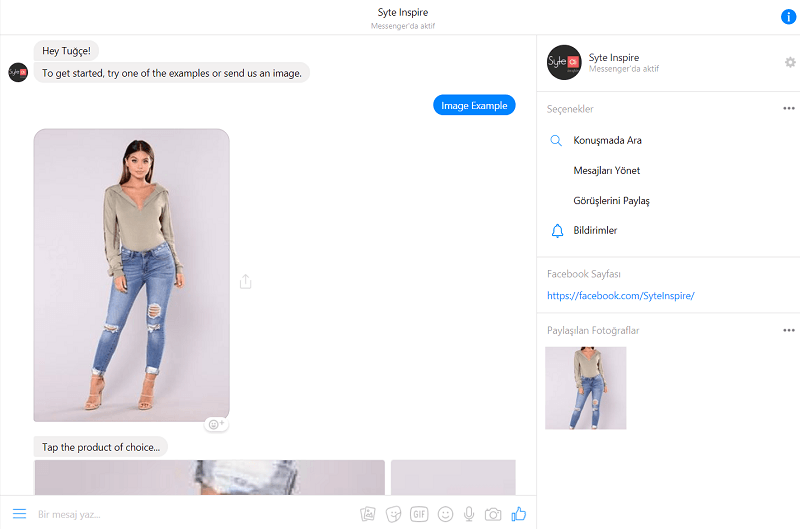
Task: Open the shared photo thumbnail in sidebar
Action: pyautogui.click(x=586, y=388)
